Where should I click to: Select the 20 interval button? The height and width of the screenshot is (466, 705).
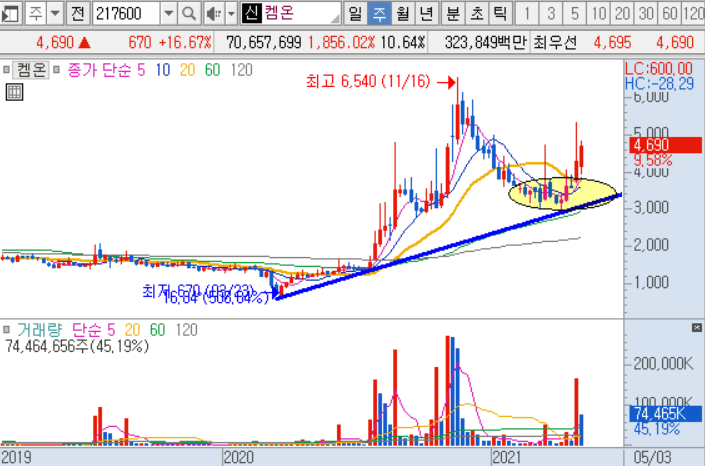point(622,13)
